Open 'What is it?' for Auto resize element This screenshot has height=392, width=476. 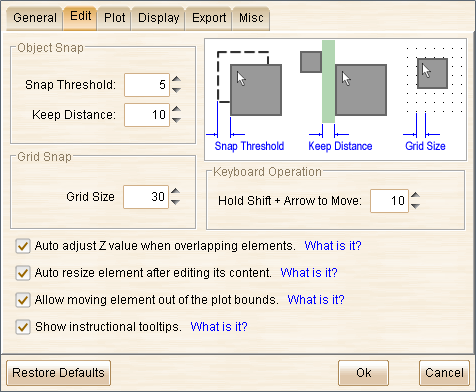(309, 273)
